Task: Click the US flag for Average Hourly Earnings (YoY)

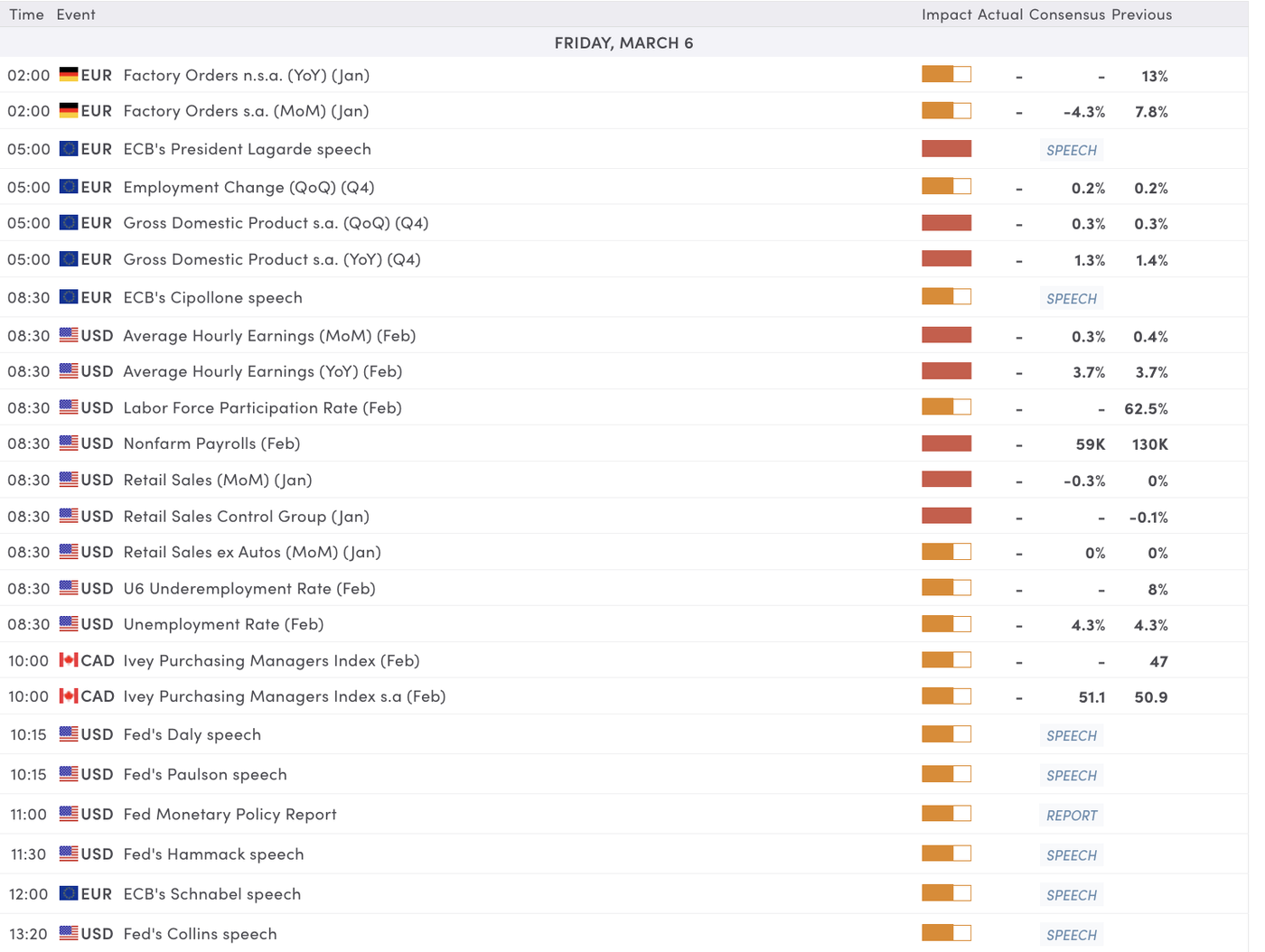Action: (x=69, y=370)
